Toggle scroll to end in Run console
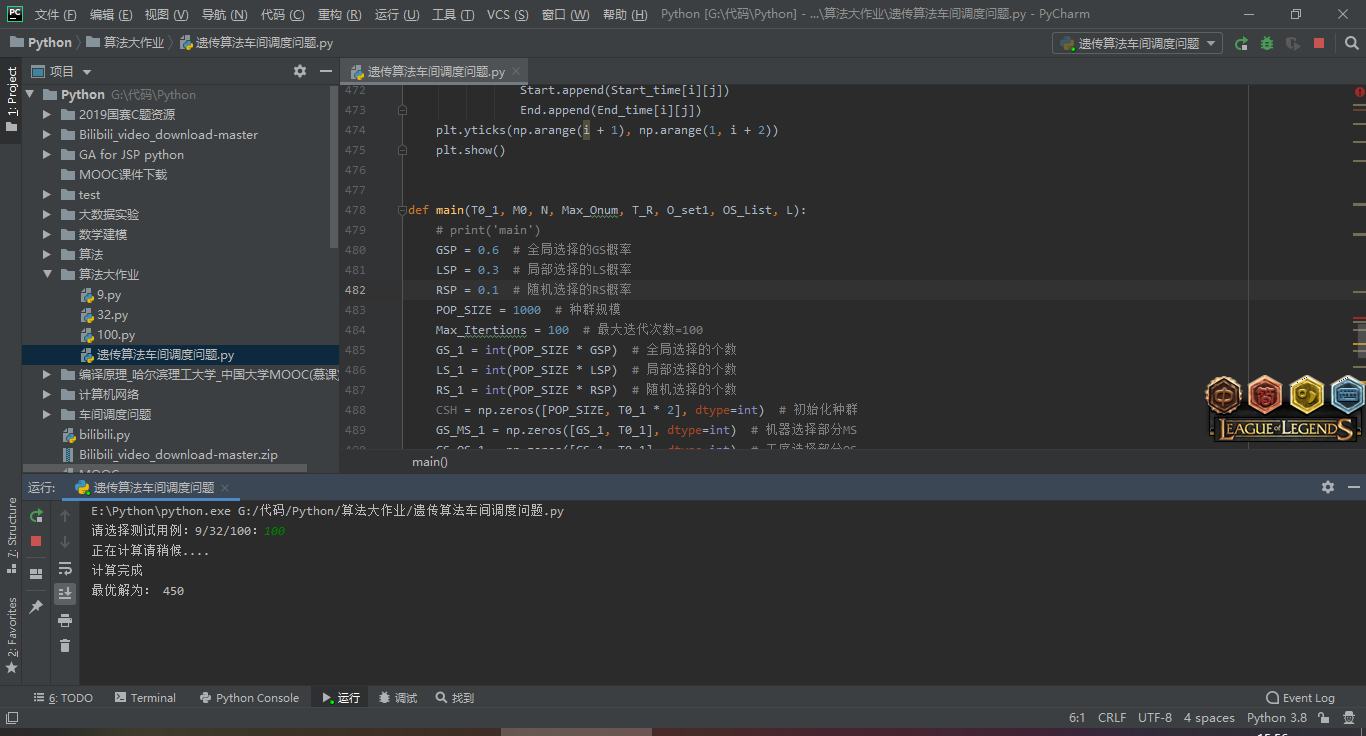The image size is (1366, 736). 65,594
